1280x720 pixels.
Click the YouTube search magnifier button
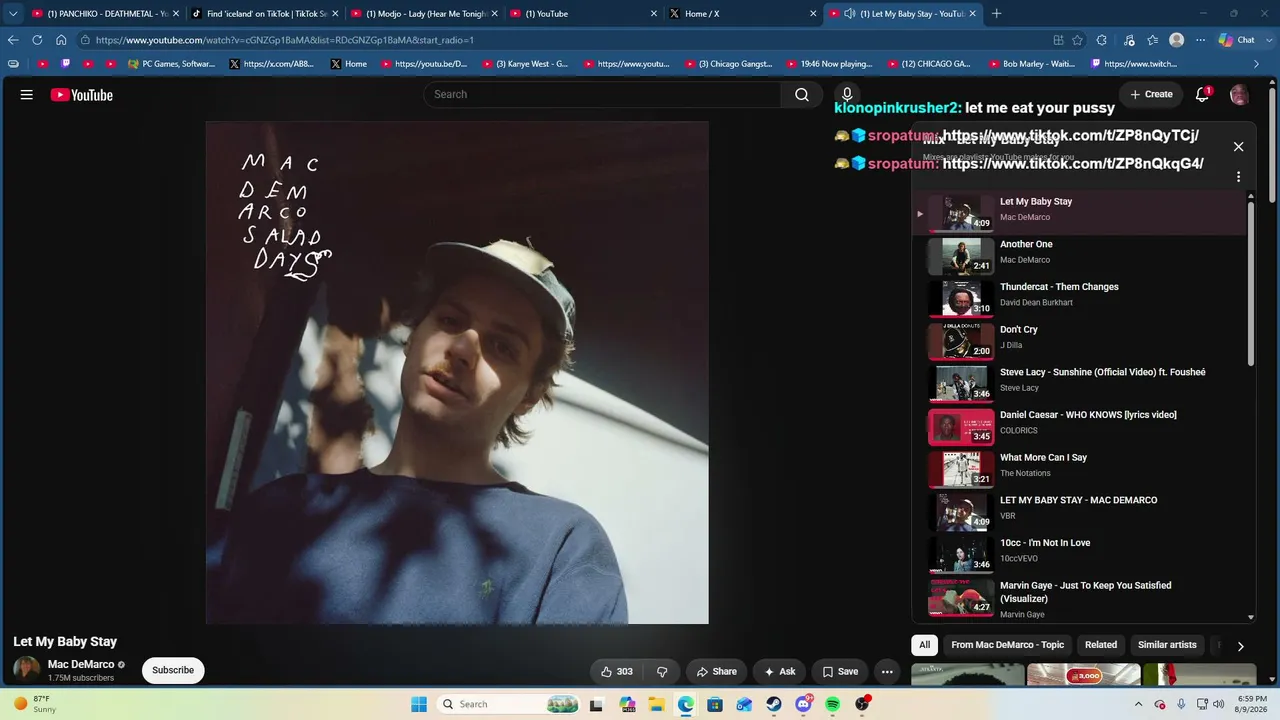point(802,94)
